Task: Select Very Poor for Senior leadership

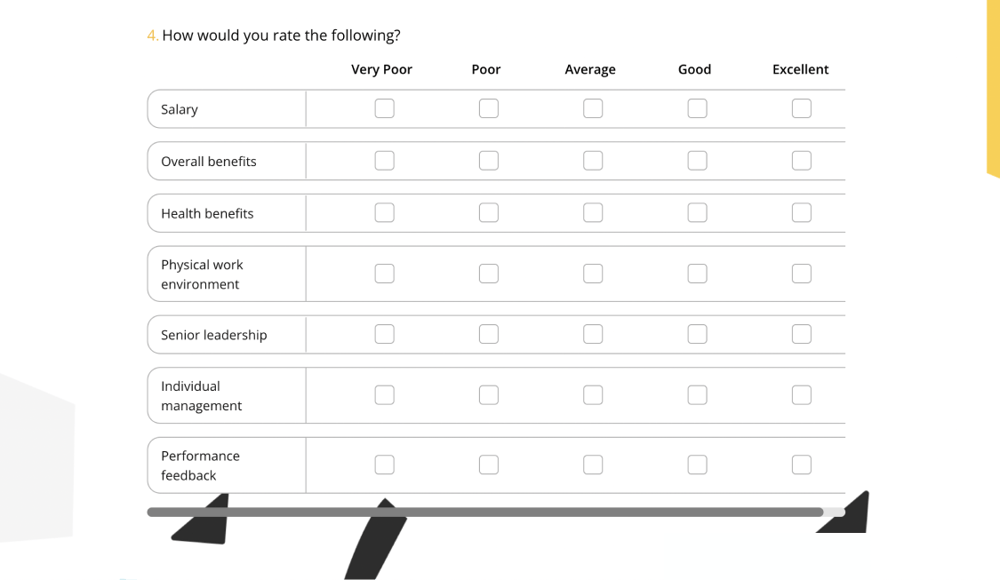Action: (384, 334)
